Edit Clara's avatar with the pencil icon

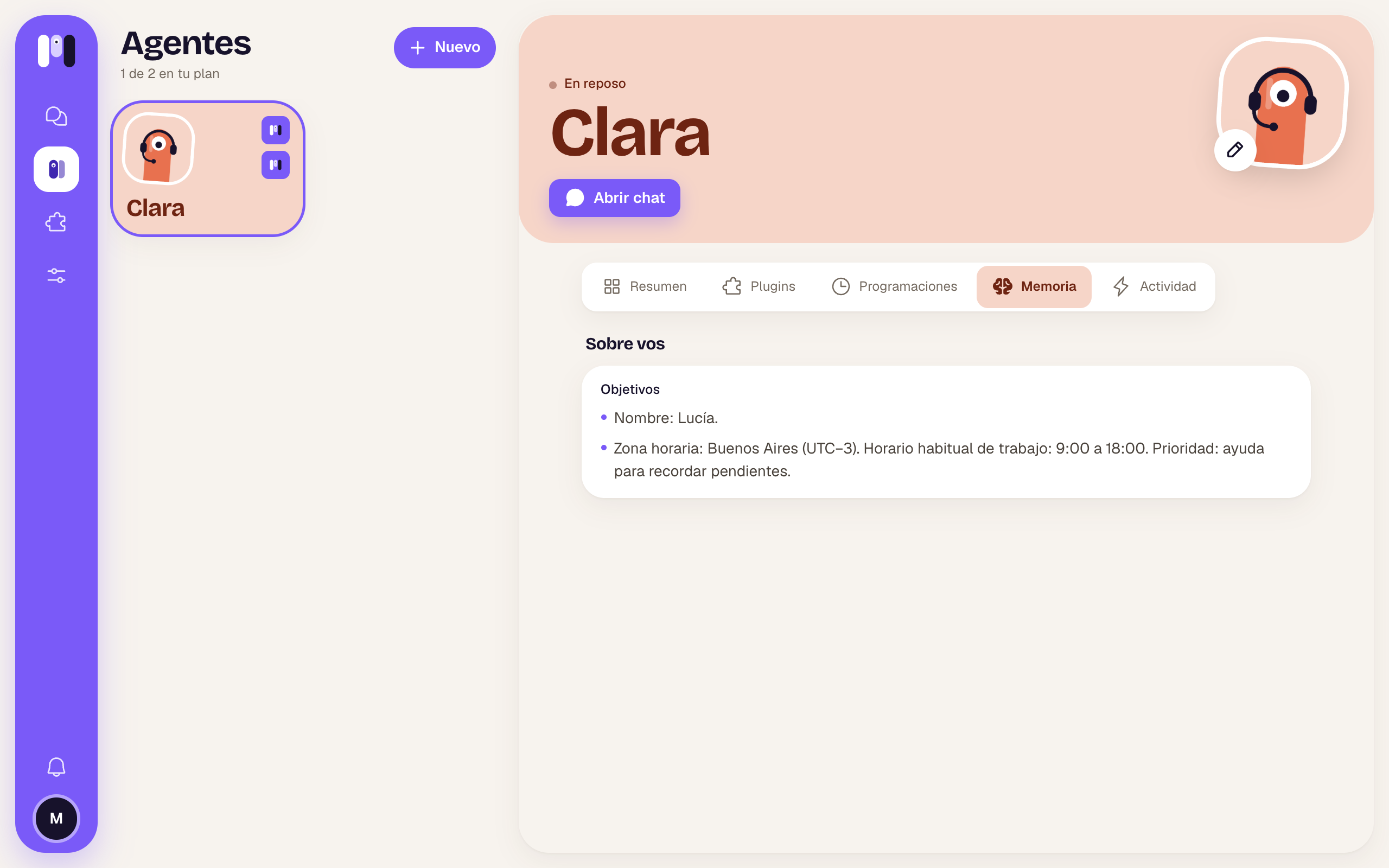[x=1234, y=150]
